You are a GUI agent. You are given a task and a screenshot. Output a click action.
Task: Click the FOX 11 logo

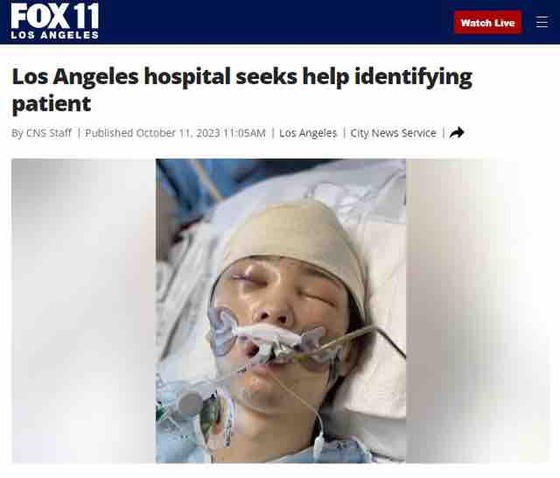tap(55, 21)
